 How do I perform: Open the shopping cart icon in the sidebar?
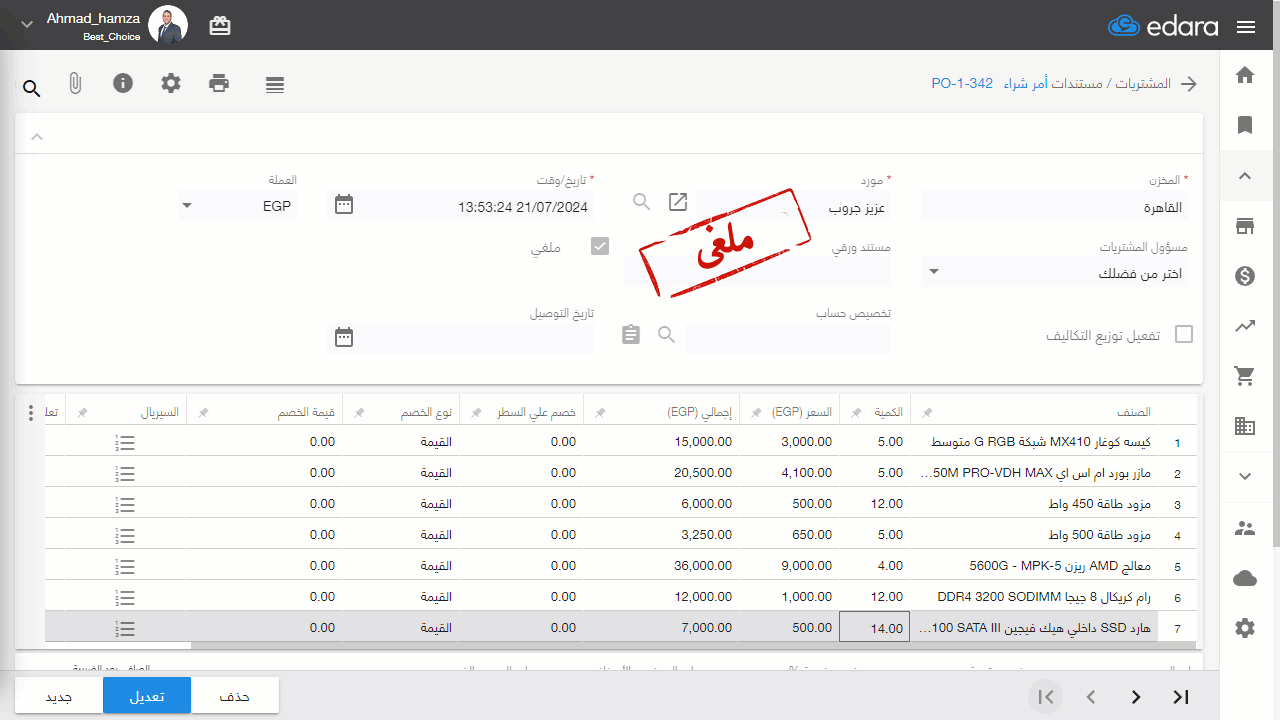click(1245, 376)
